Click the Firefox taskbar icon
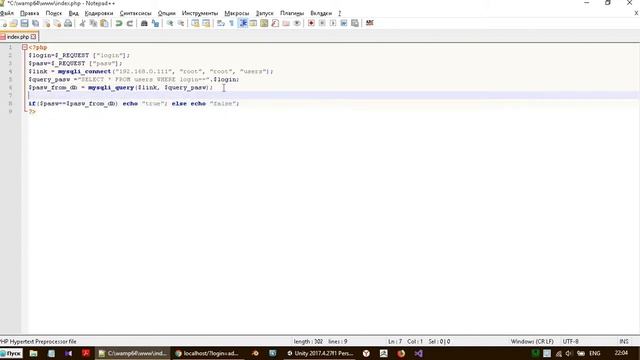The image size is (640, 360). click(401, 353)
